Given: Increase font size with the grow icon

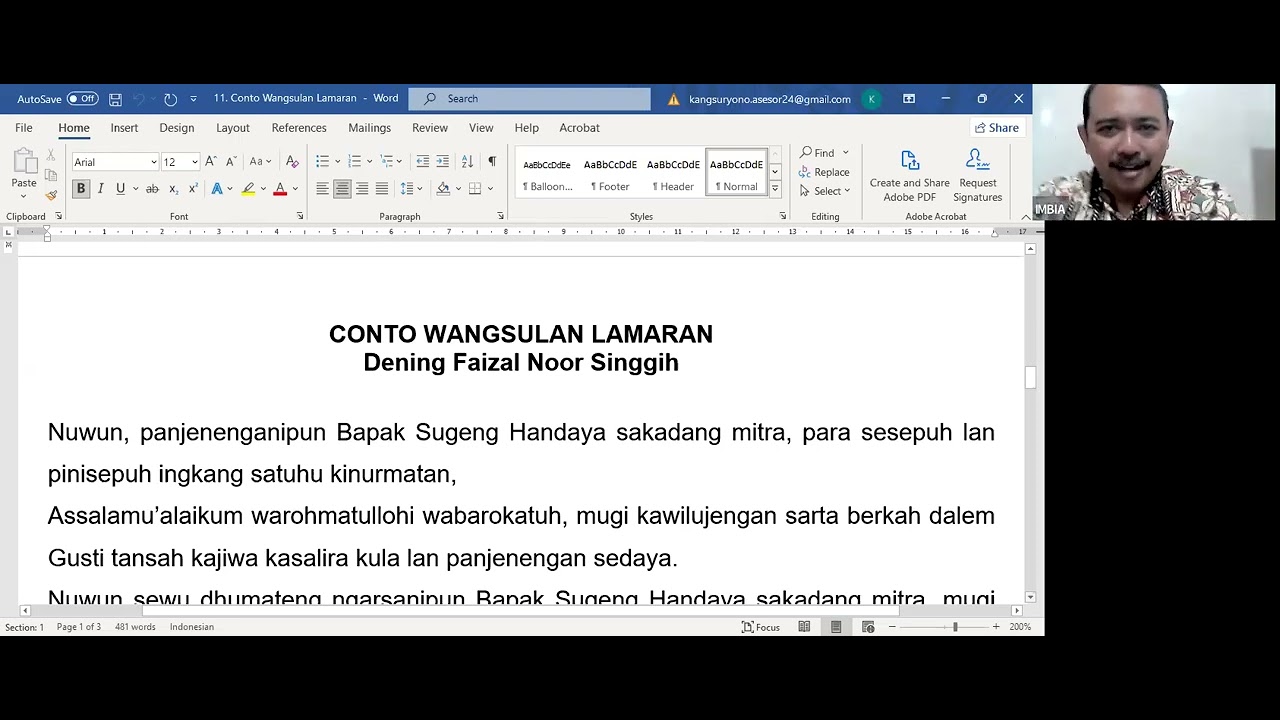Looking at the screenshot, I should click(211, 161).
